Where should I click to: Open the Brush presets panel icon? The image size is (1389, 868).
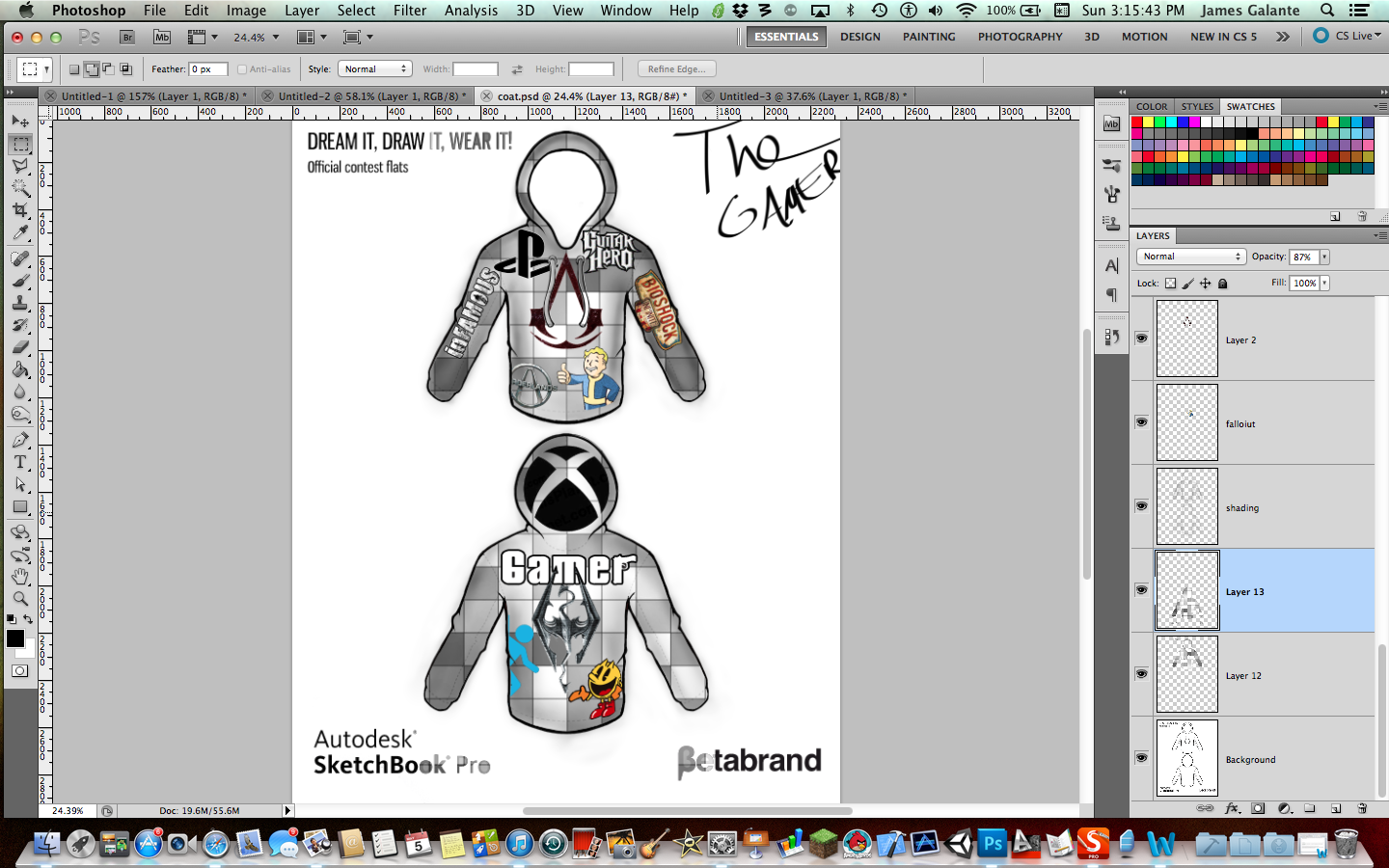pos(1111,166)
